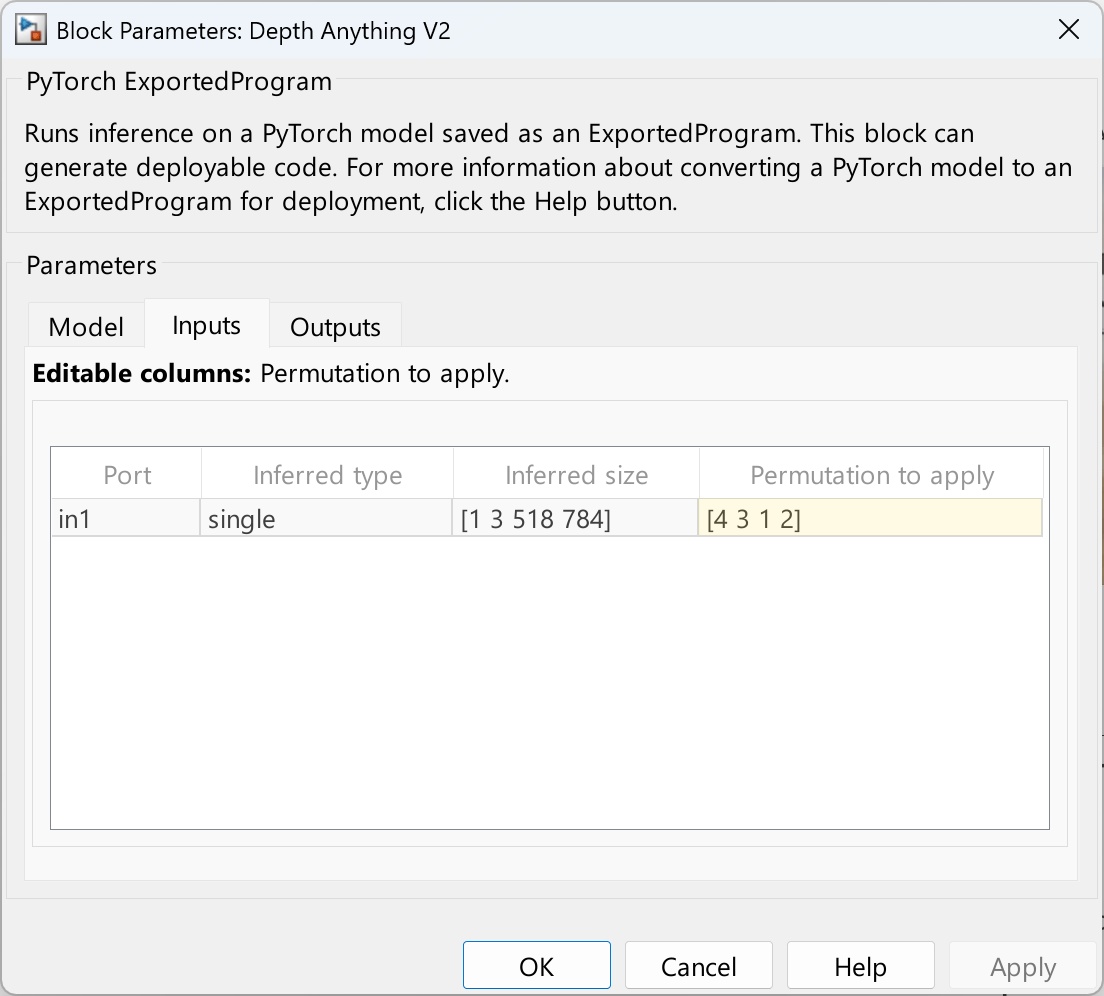
Task: Click the Cancel button
Action: tap(698, 967)
